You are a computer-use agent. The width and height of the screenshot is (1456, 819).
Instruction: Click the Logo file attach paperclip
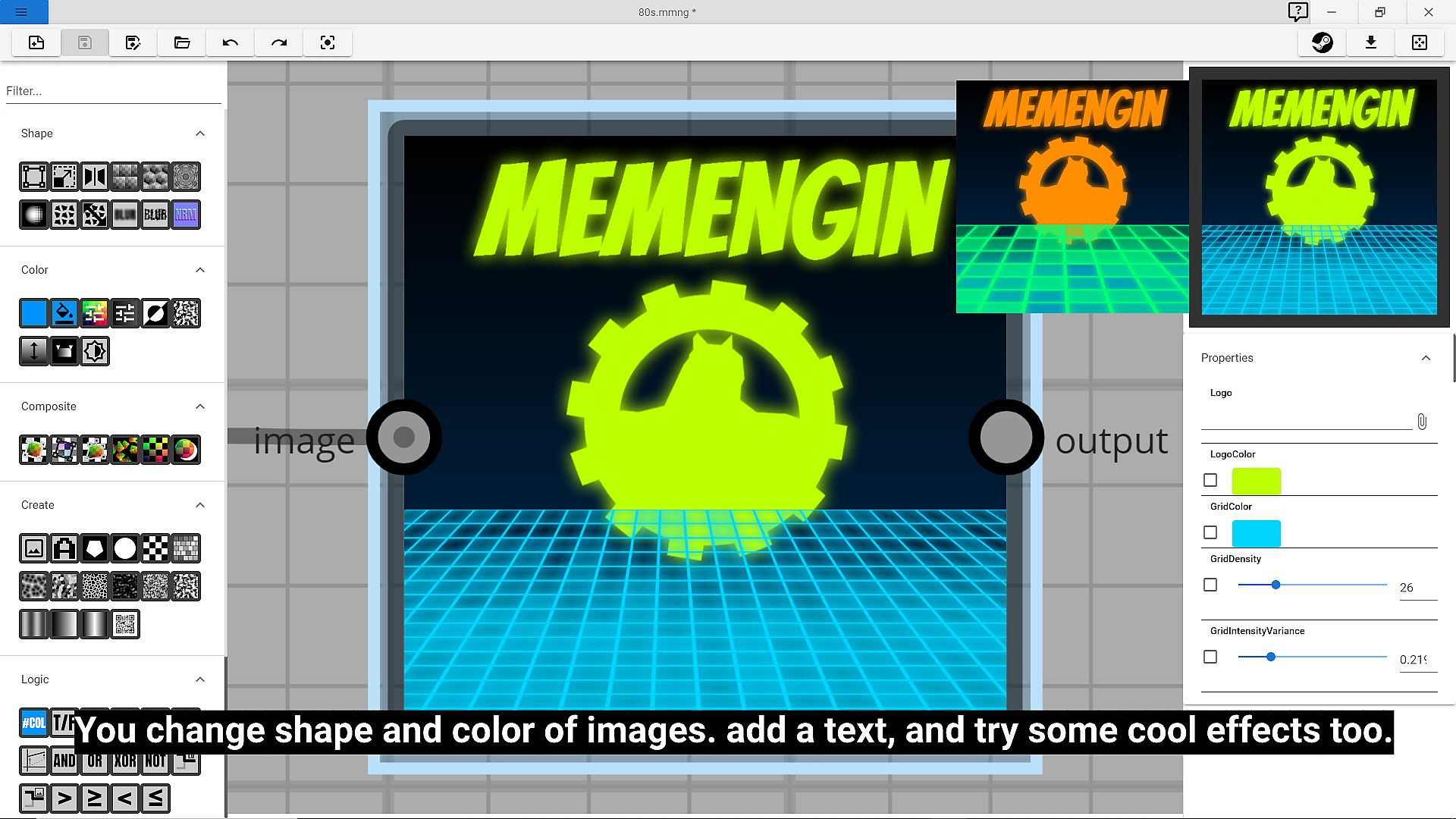pyautogui.click(x=1422, y=422)
